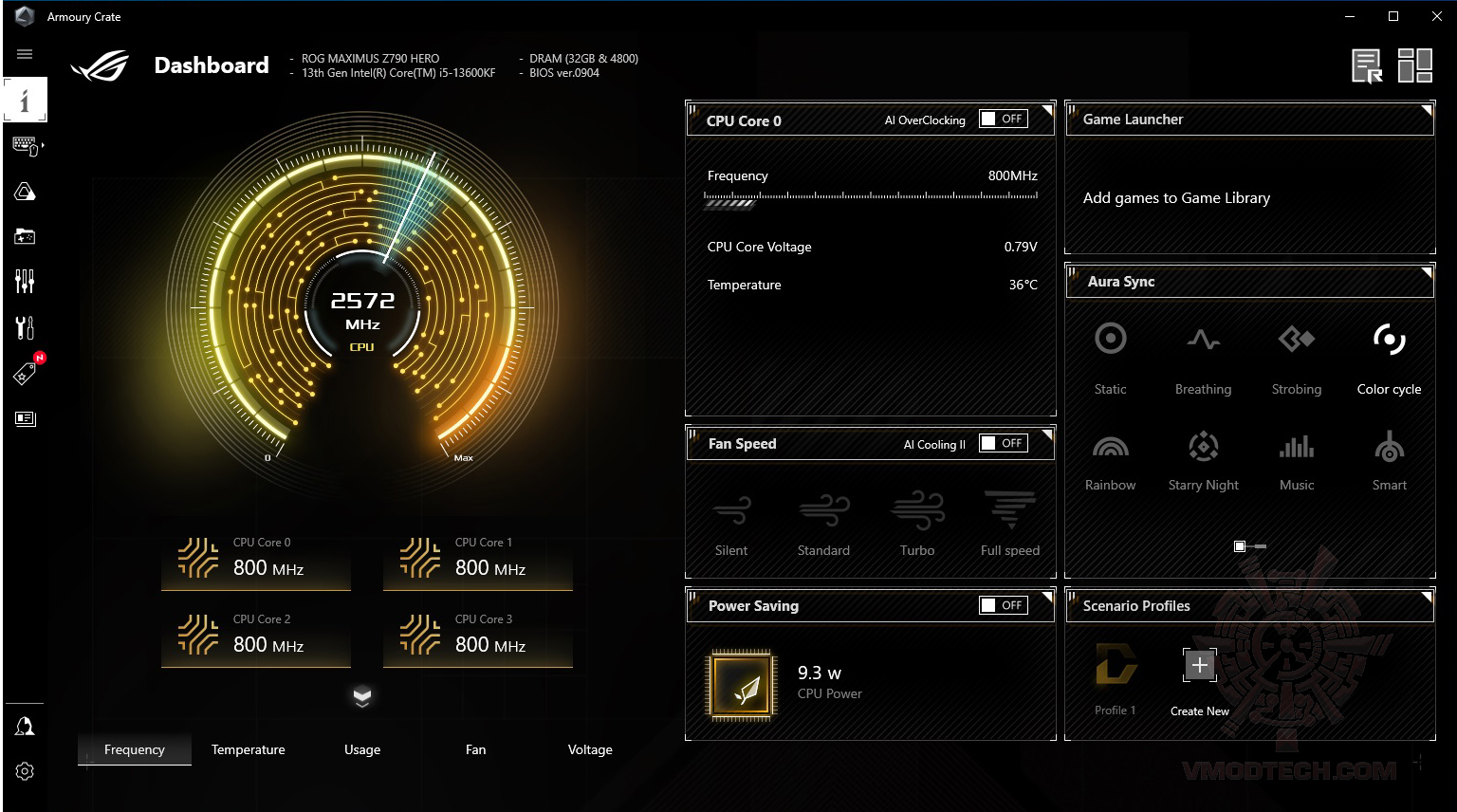Open the Voltage monitoring tab
The image size is (1457, 812).
point(590,749)
